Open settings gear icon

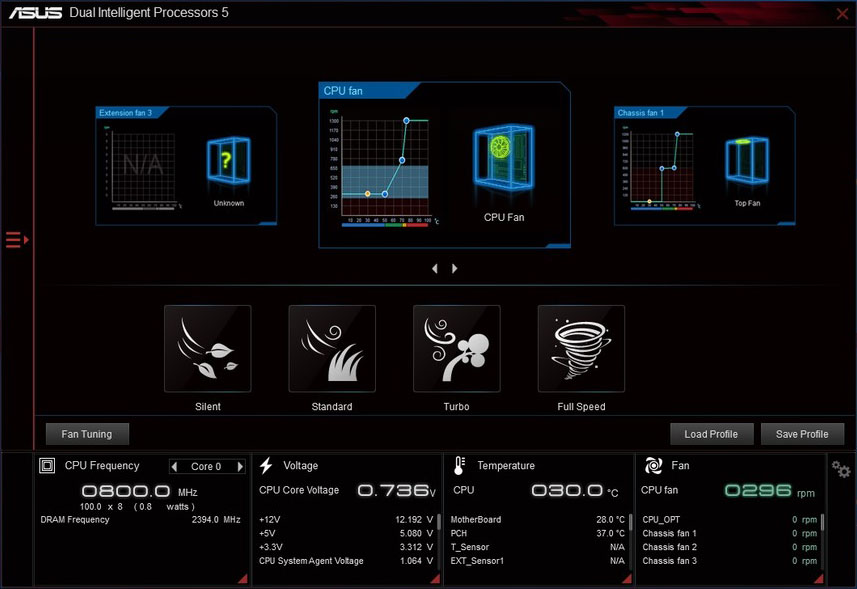click(x=841, y=469)
